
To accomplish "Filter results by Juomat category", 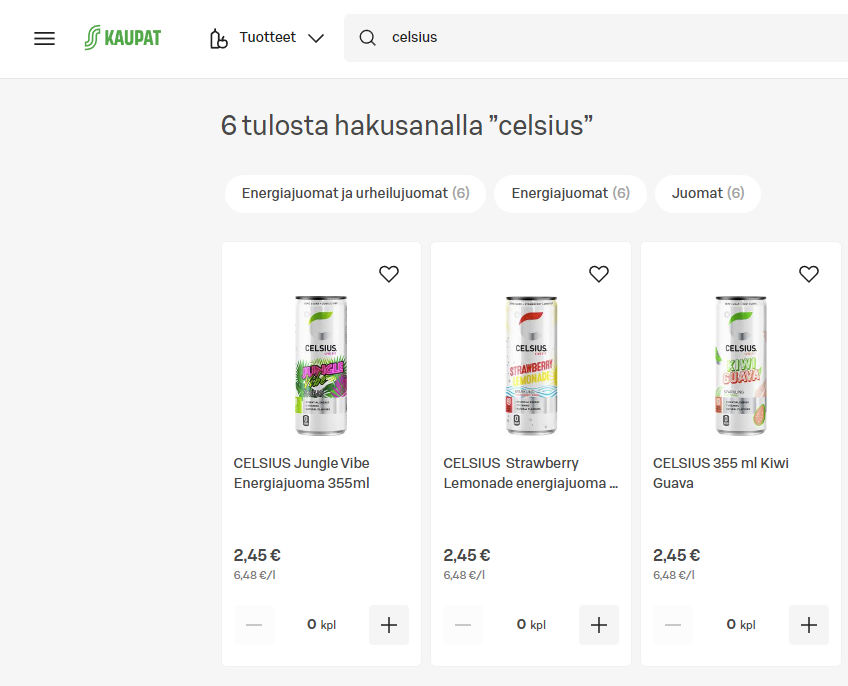I will coord(707,193).
